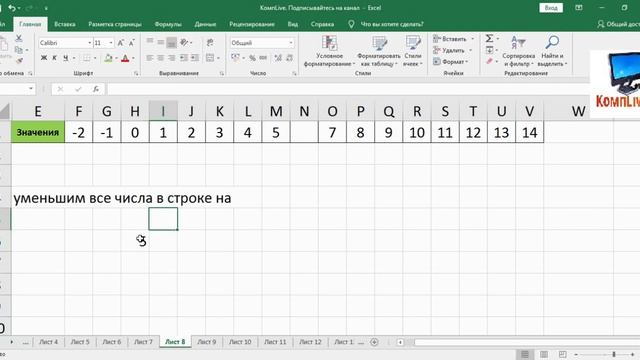Click the insert function fx icon

point(96,89)
